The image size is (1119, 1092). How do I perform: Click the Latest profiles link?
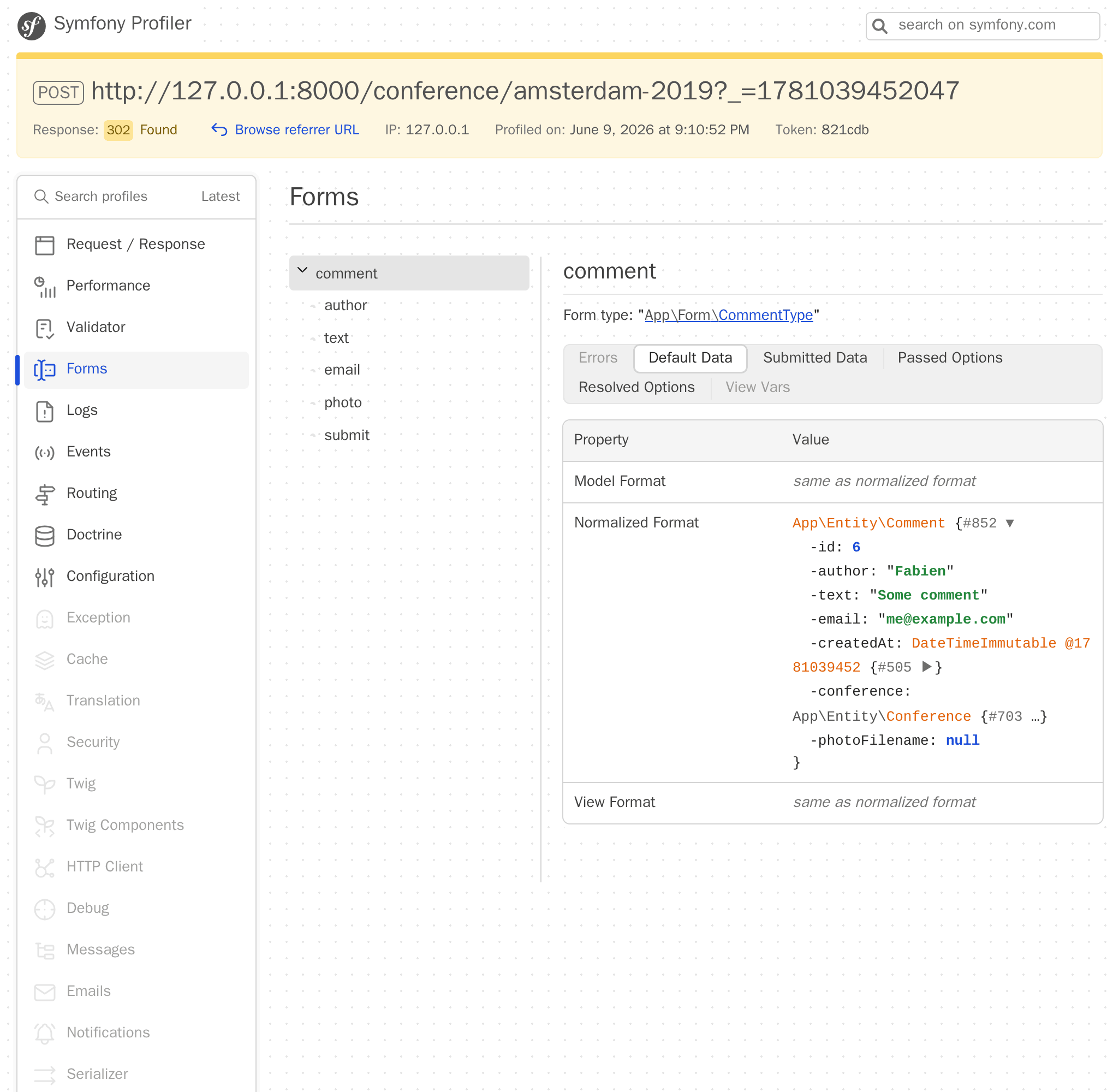(x=220, y=197)
